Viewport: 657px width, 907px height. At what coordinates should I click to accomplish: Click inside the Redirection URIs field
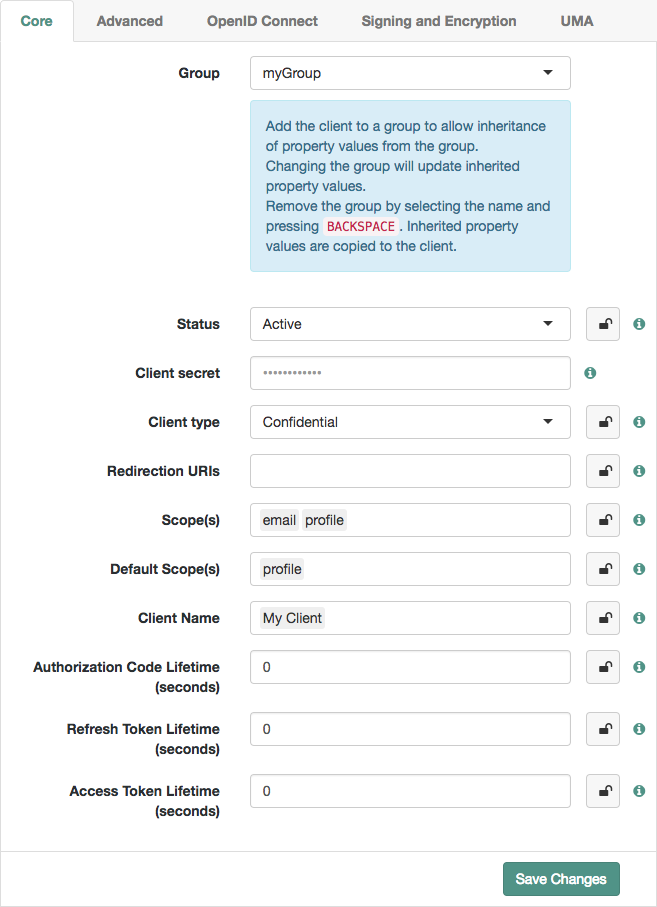coord(410,470)
